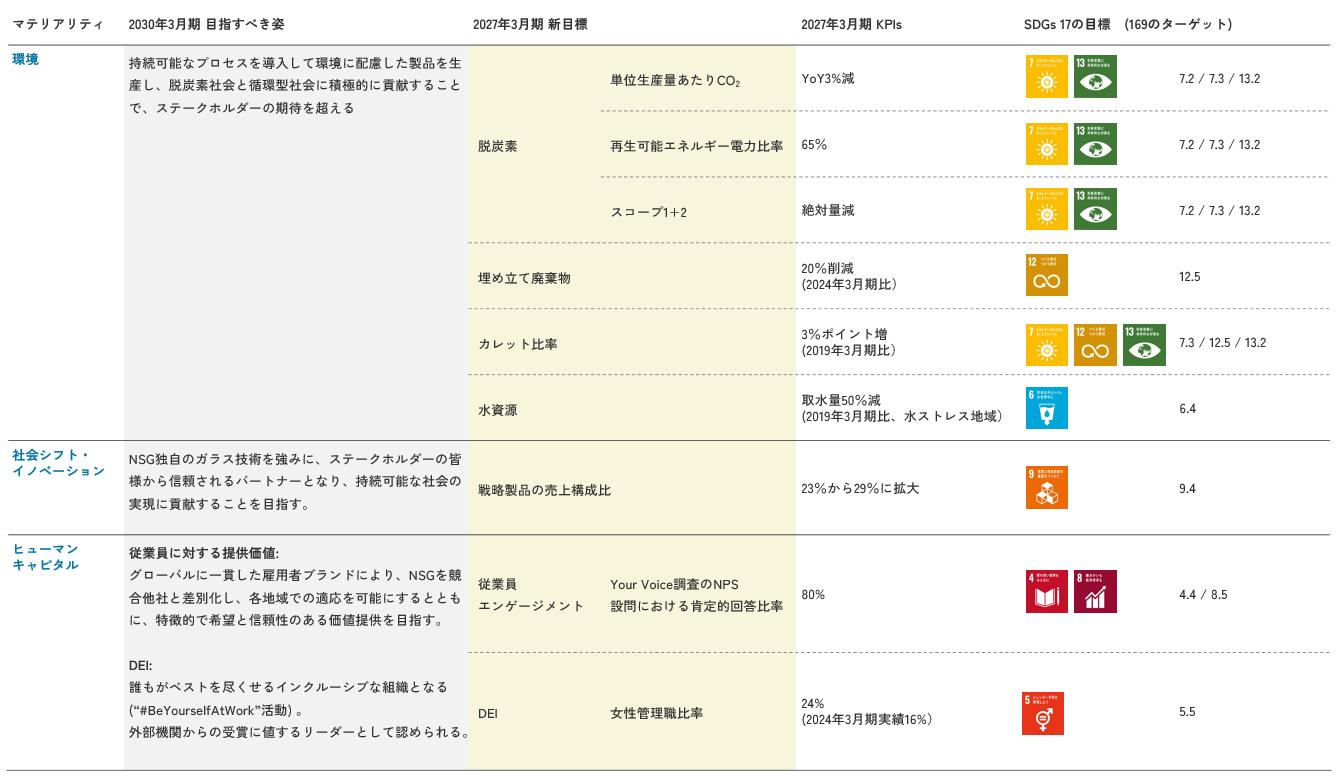Click the 24% KPI value
This screenshot has height=777, width=1340.
point(813,703)
